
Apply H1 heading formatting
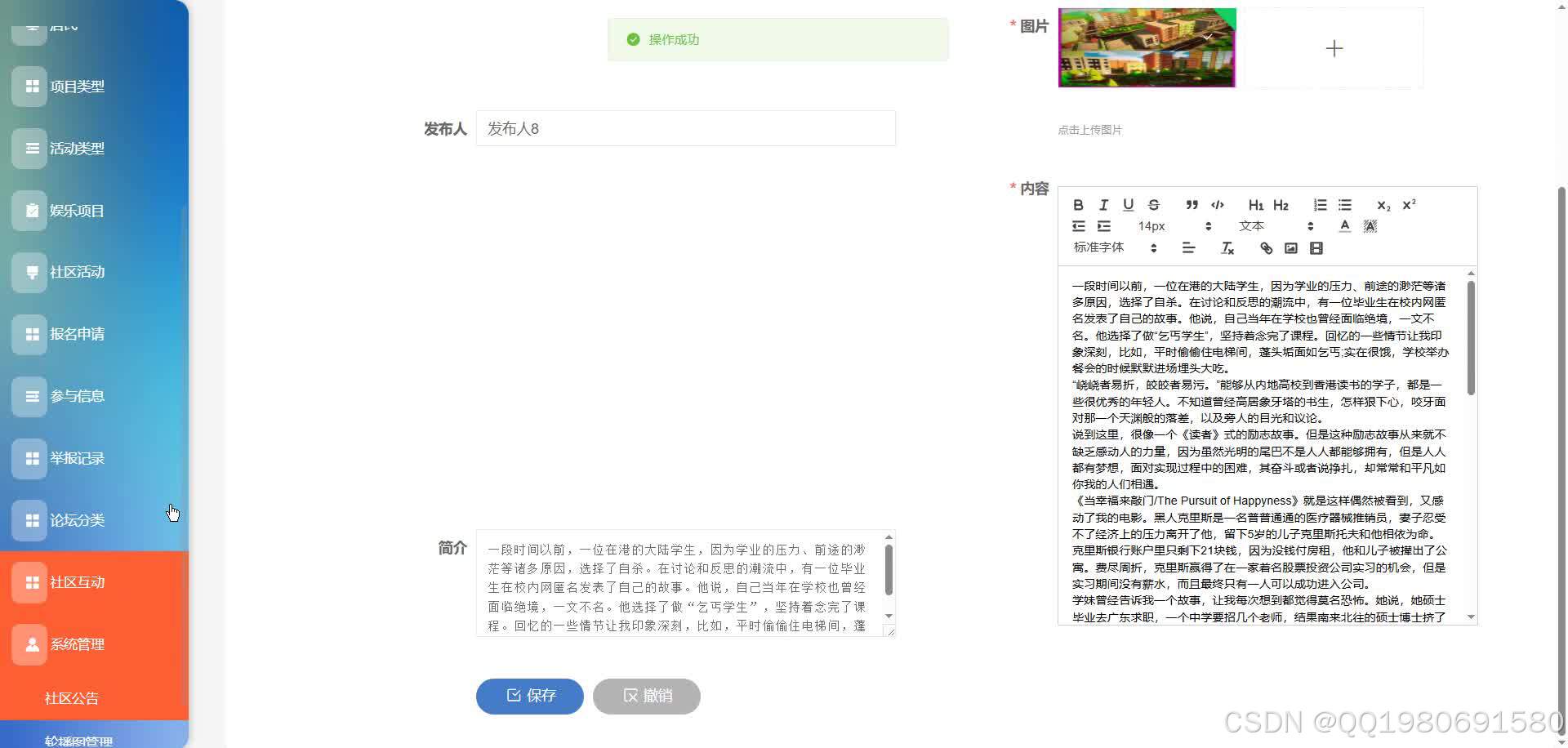pos(1256,205)
